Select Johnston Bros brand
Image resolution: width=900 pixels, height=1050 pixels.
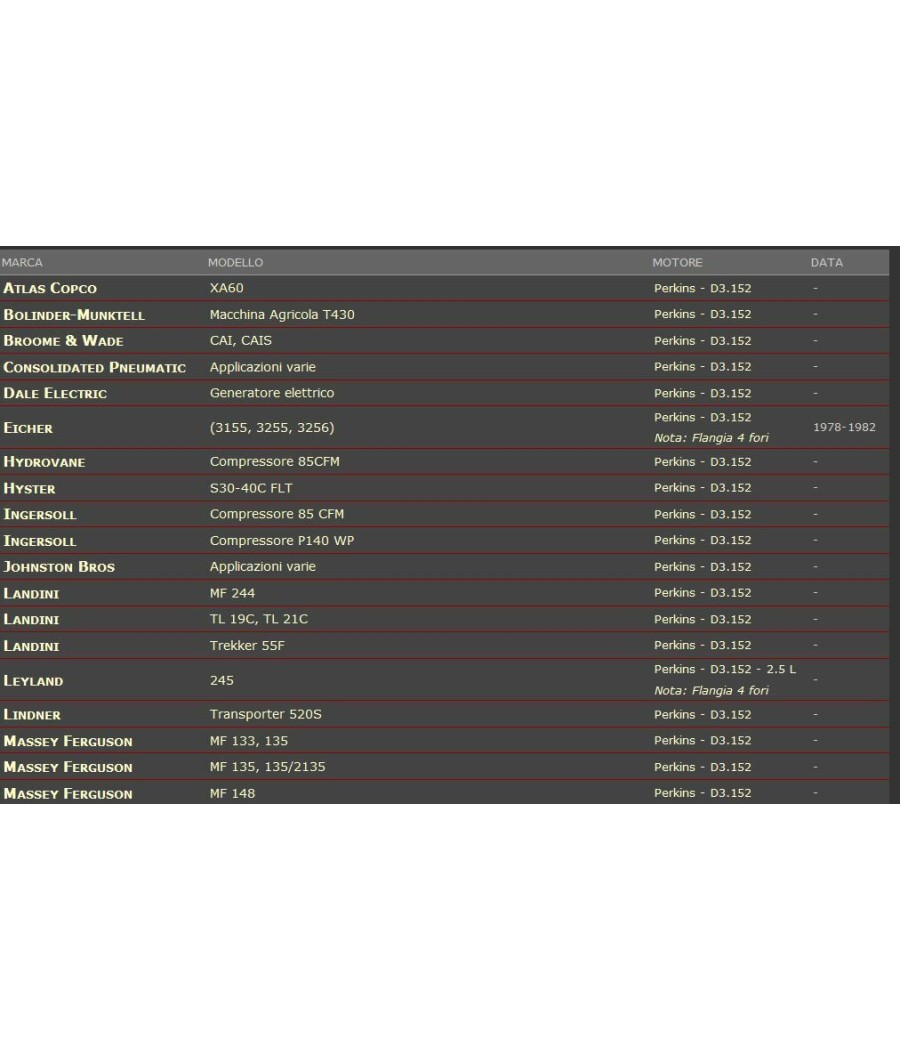tap(59, 567)
